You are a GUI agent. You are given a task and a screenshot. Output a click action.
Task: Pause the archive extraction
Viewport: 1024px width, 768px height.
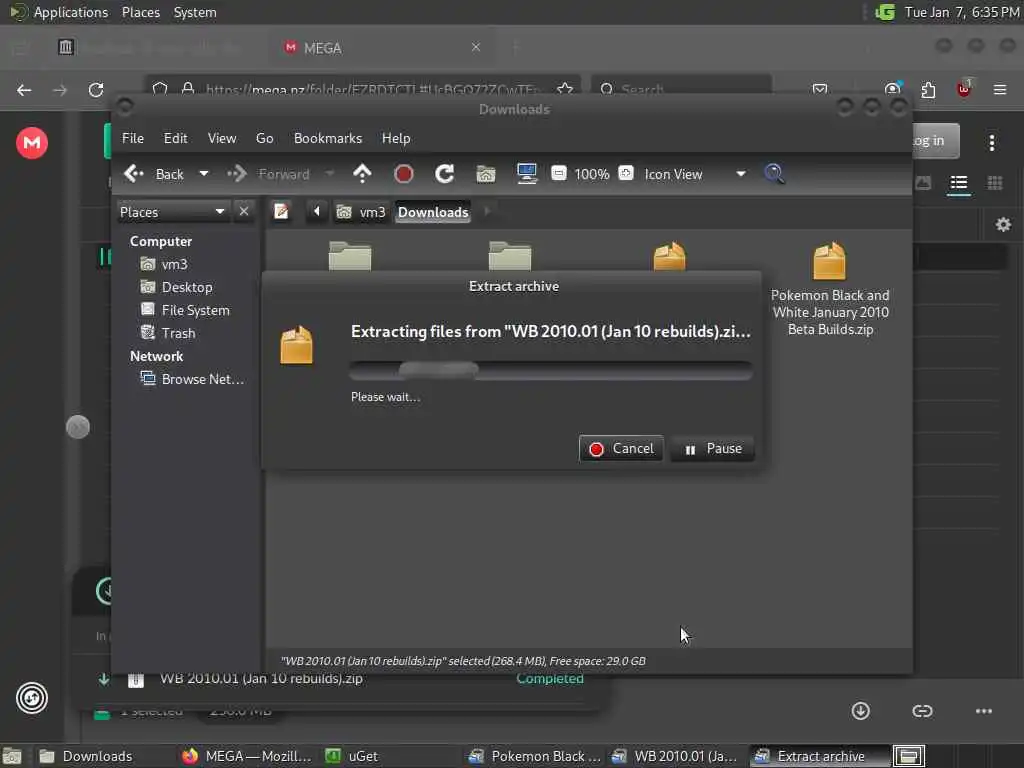(712, 449)
